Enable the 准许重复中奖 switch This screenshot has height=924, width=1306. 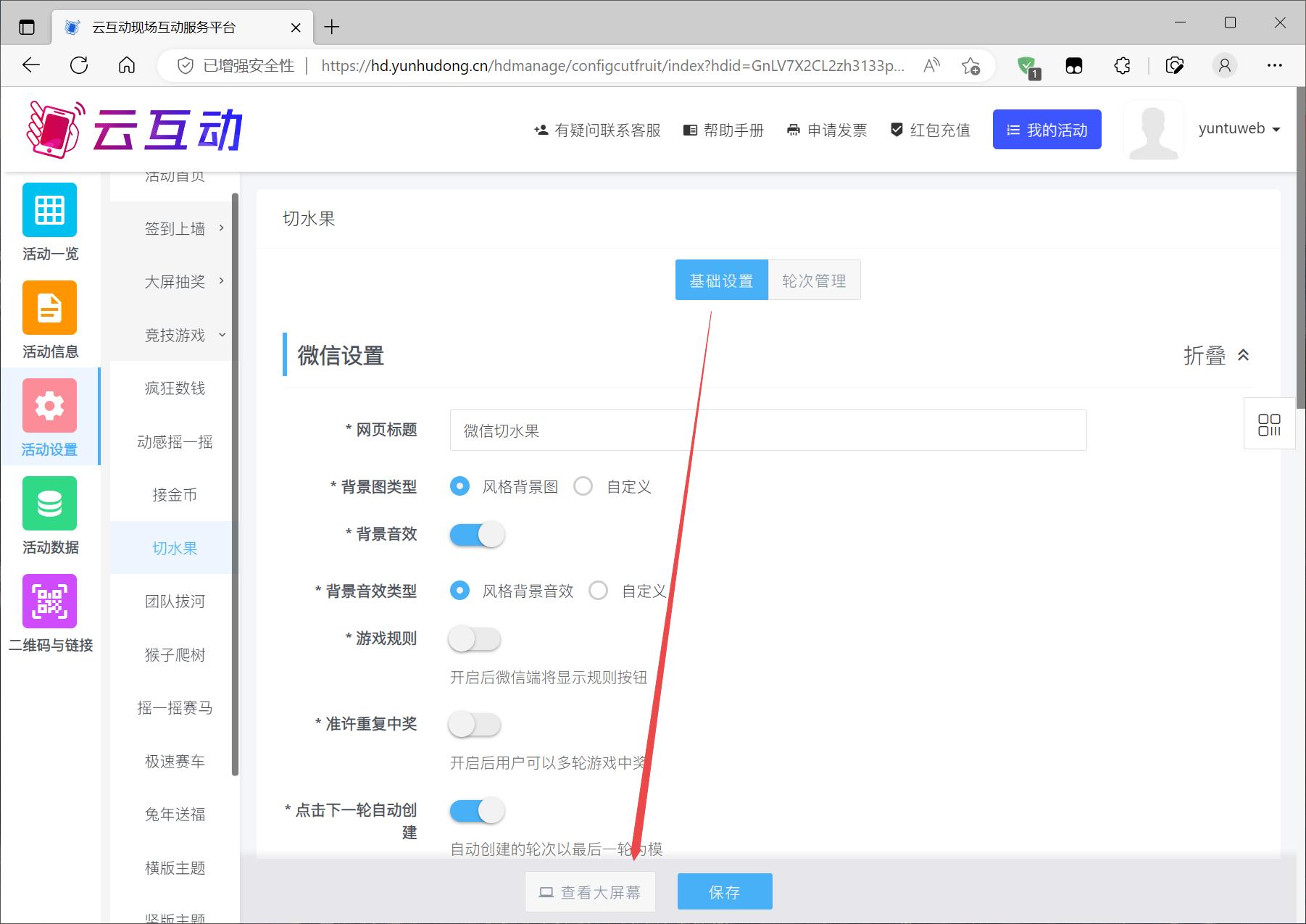coord(475,725)
